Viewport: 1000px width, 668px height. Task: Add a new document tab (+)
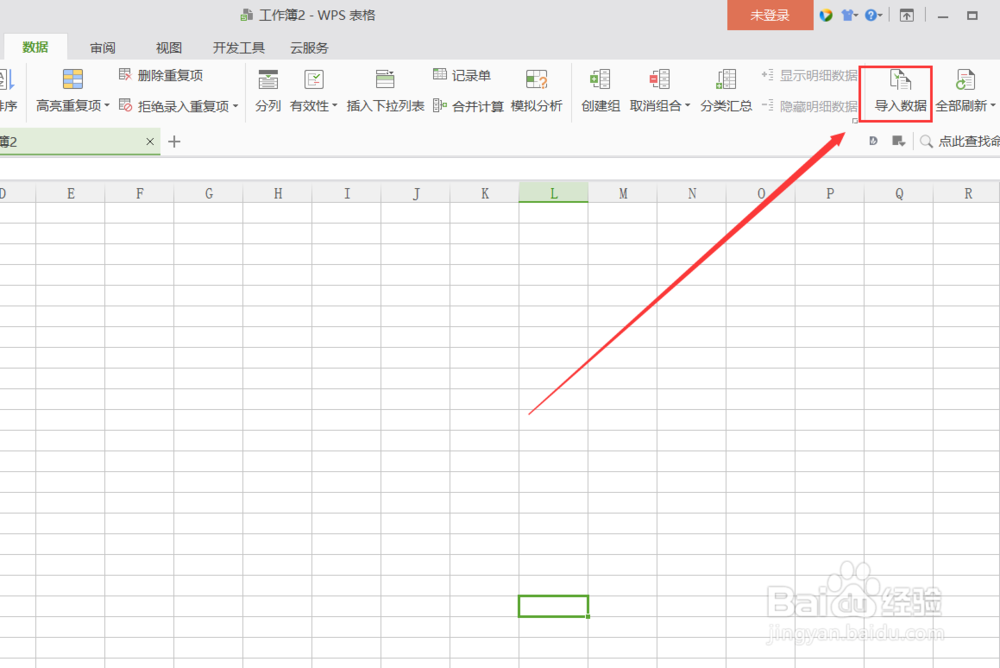[174, 142]
